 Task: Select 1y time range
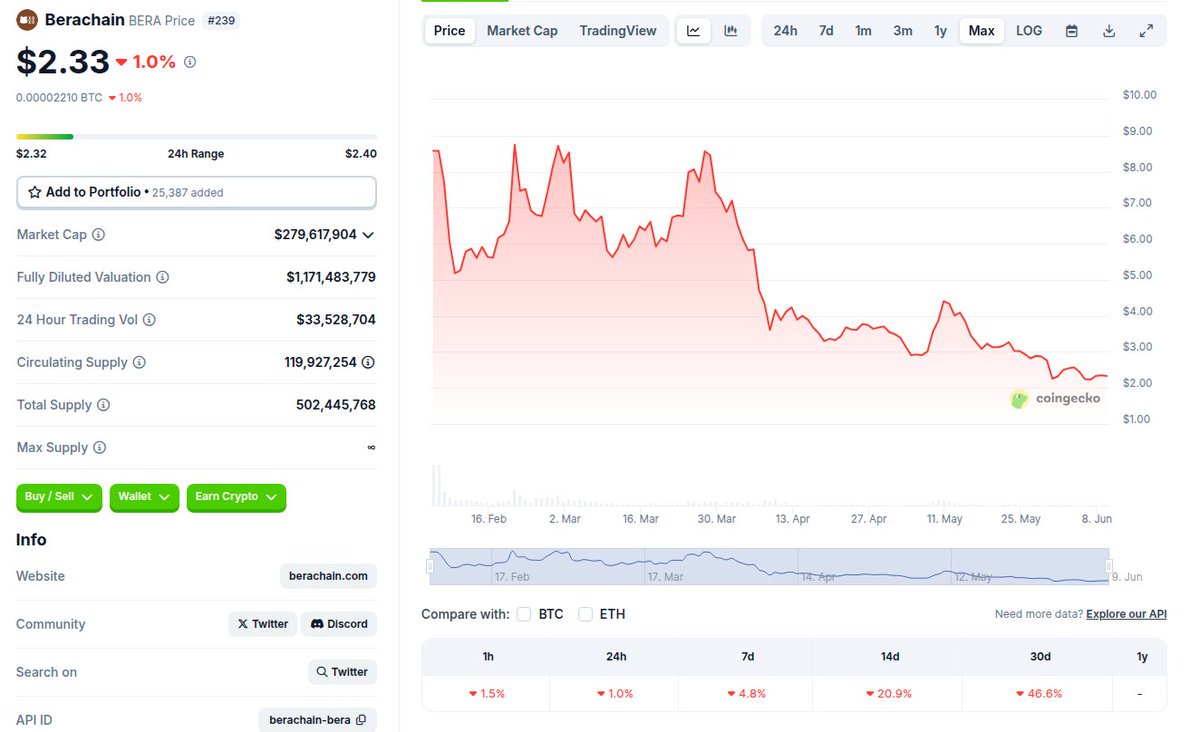click(940, 31)
